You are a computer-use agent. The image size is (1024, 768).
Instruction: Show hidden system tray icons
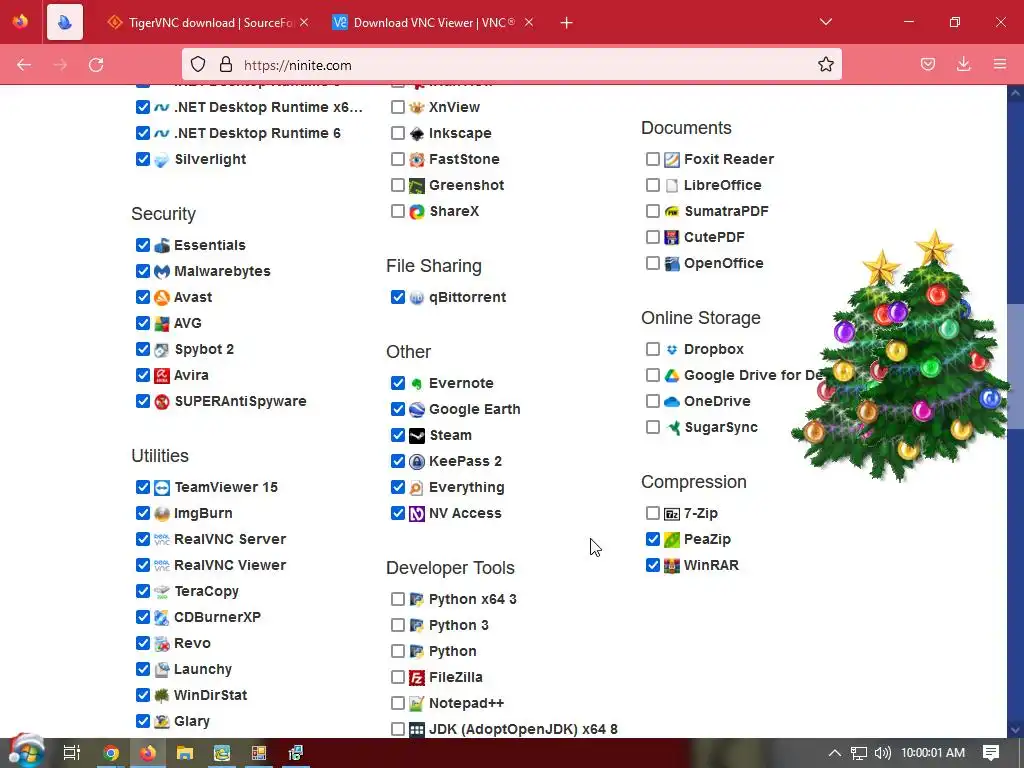(x=835, y=753)
